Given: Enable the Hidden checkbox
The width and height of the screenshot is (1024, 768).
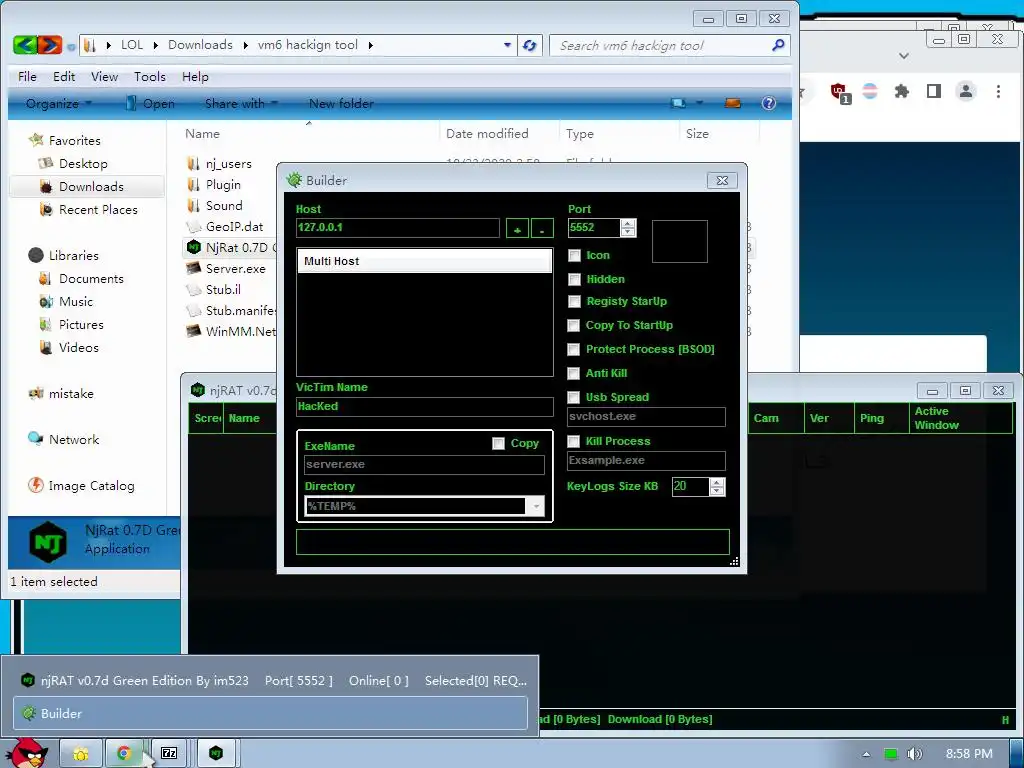Looking at the screenshot, I should 574,280.
